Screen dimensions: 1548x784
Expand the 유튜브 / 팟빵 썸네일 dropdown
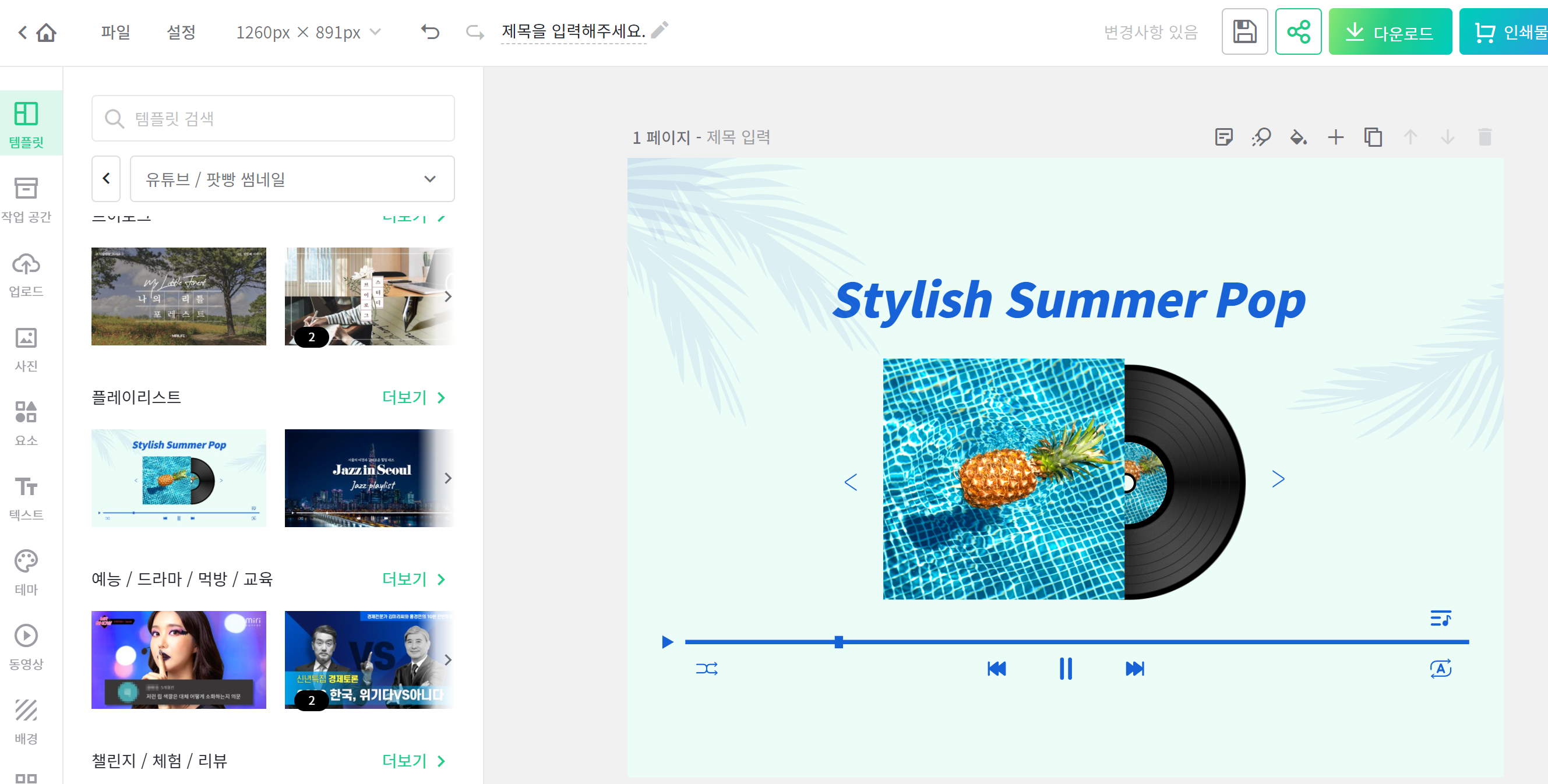click(292, 179)
